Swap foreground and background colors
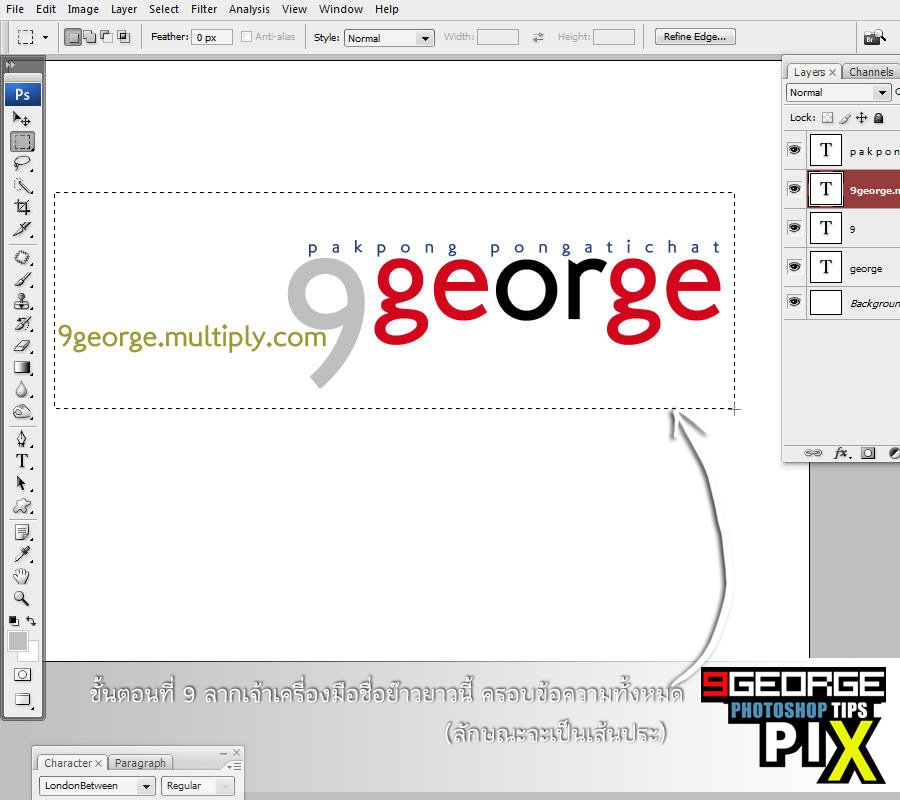Image resolution: width=900 pixels, height=800 pixels. [31, 621]
